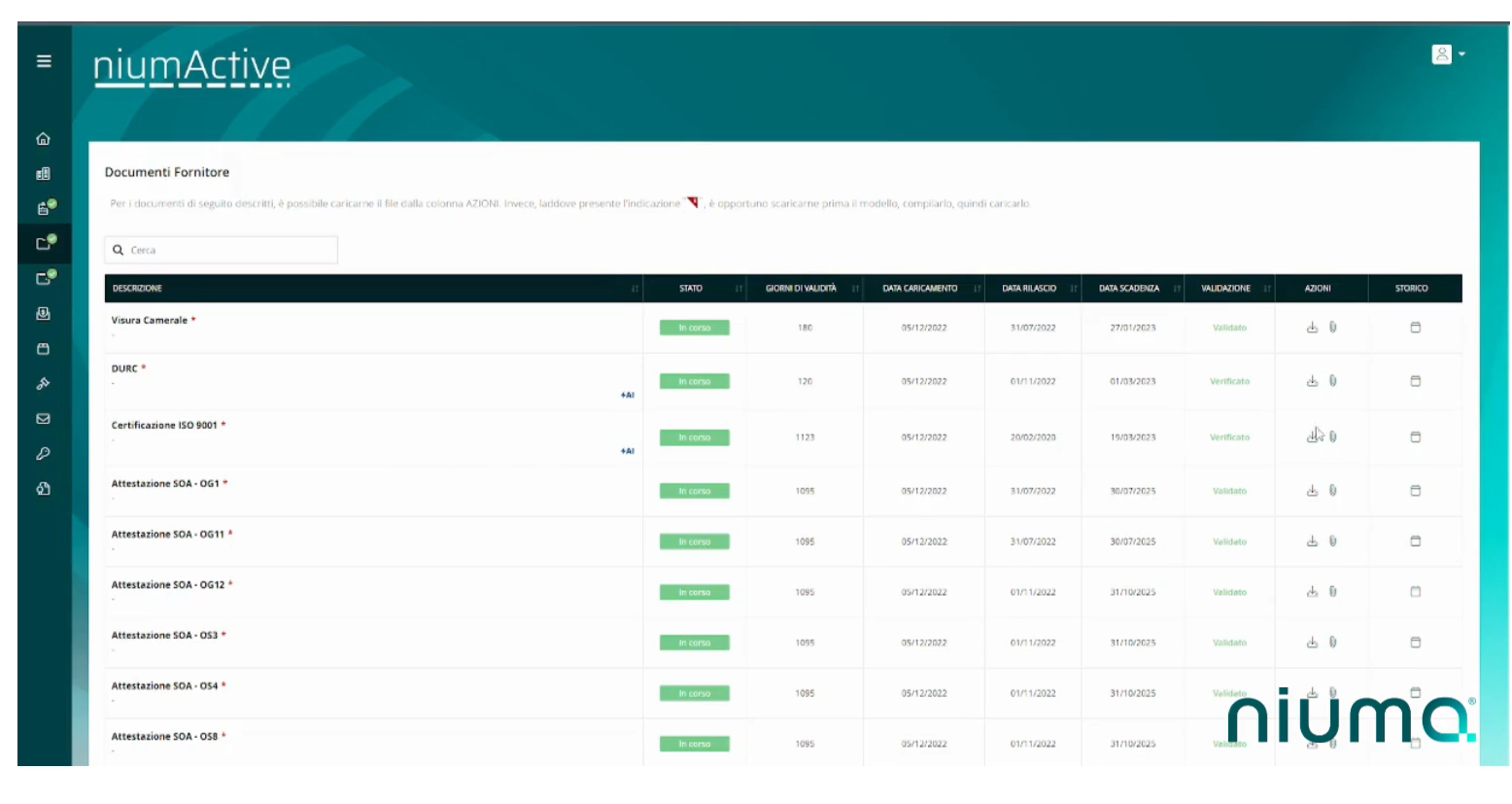Sort by the Data Scadenza column

click(x=1178, y=289)
